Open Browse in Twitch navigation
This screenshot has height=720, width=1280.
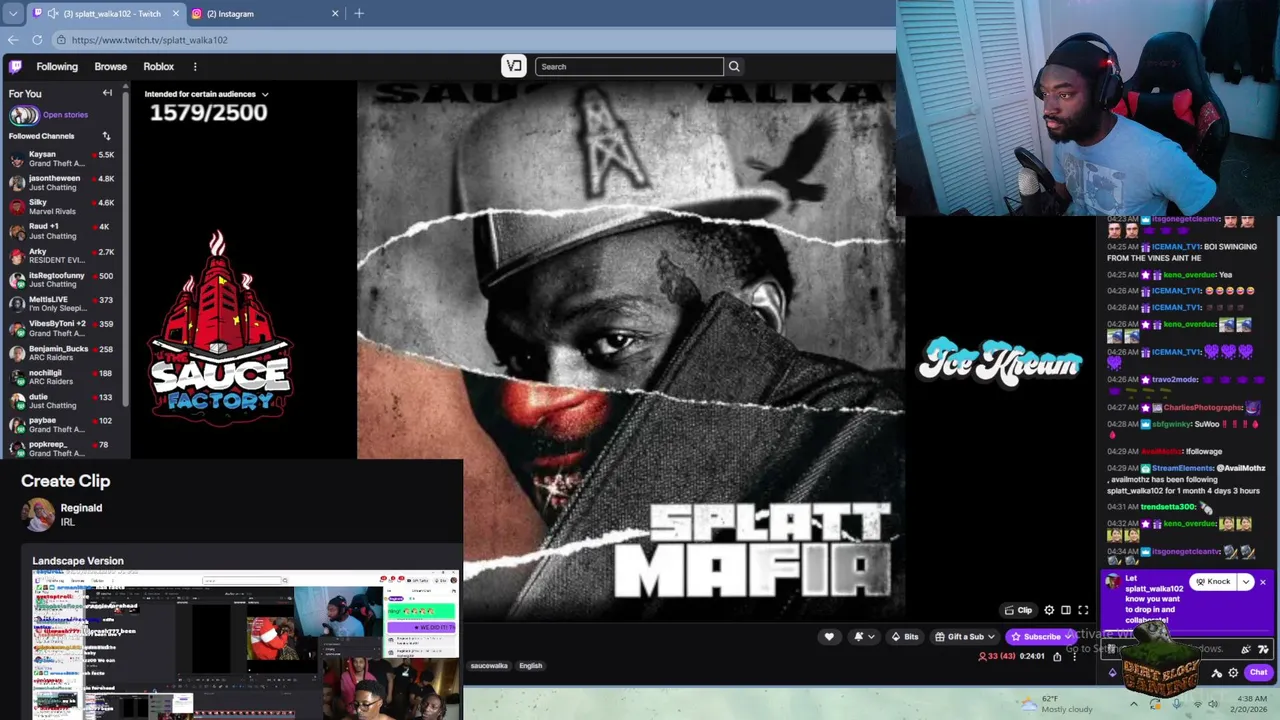pyautogui.click(x=110, y=67)
